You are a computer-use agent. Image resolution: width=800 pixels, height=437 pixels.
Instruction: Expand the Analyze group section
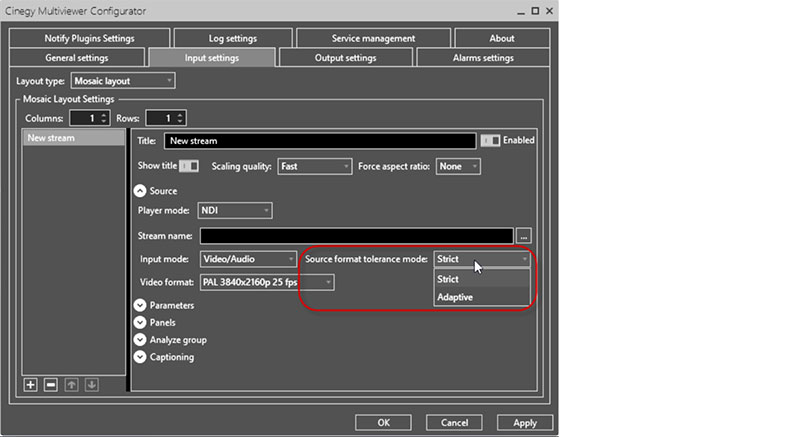pyautogui.click(x=140, y=340)
